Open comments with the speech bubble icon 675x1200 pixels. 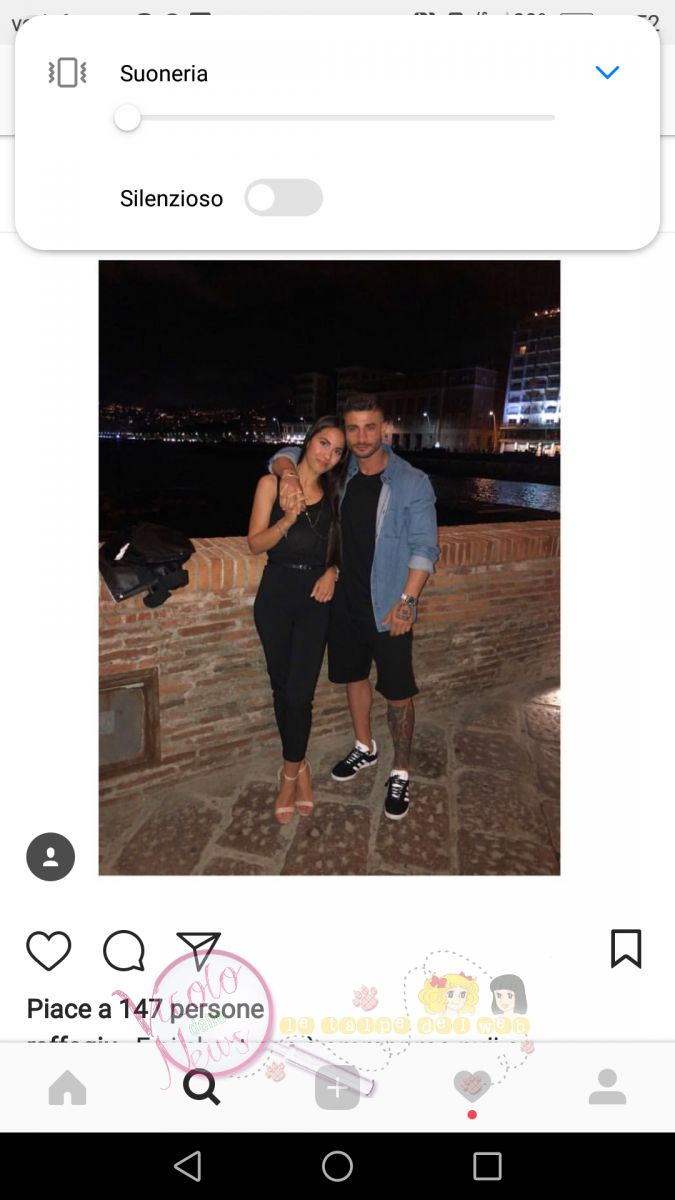pyautogui.click(x=124, y=951)
